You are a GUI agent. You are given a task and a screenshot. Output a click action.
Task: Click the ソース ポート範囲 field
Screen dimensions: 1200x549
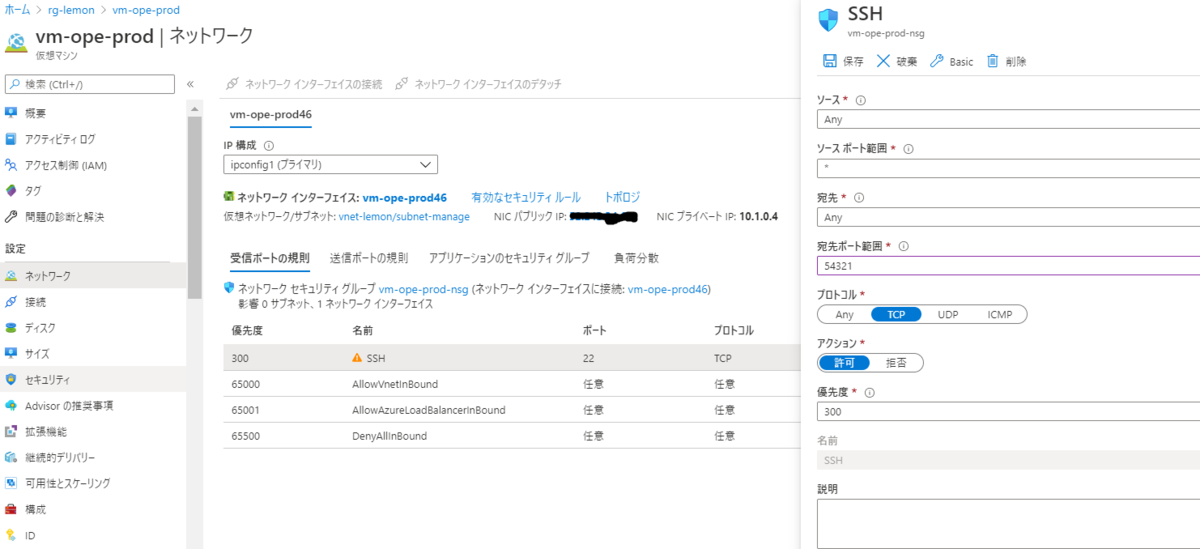(x=1008, y=168)
